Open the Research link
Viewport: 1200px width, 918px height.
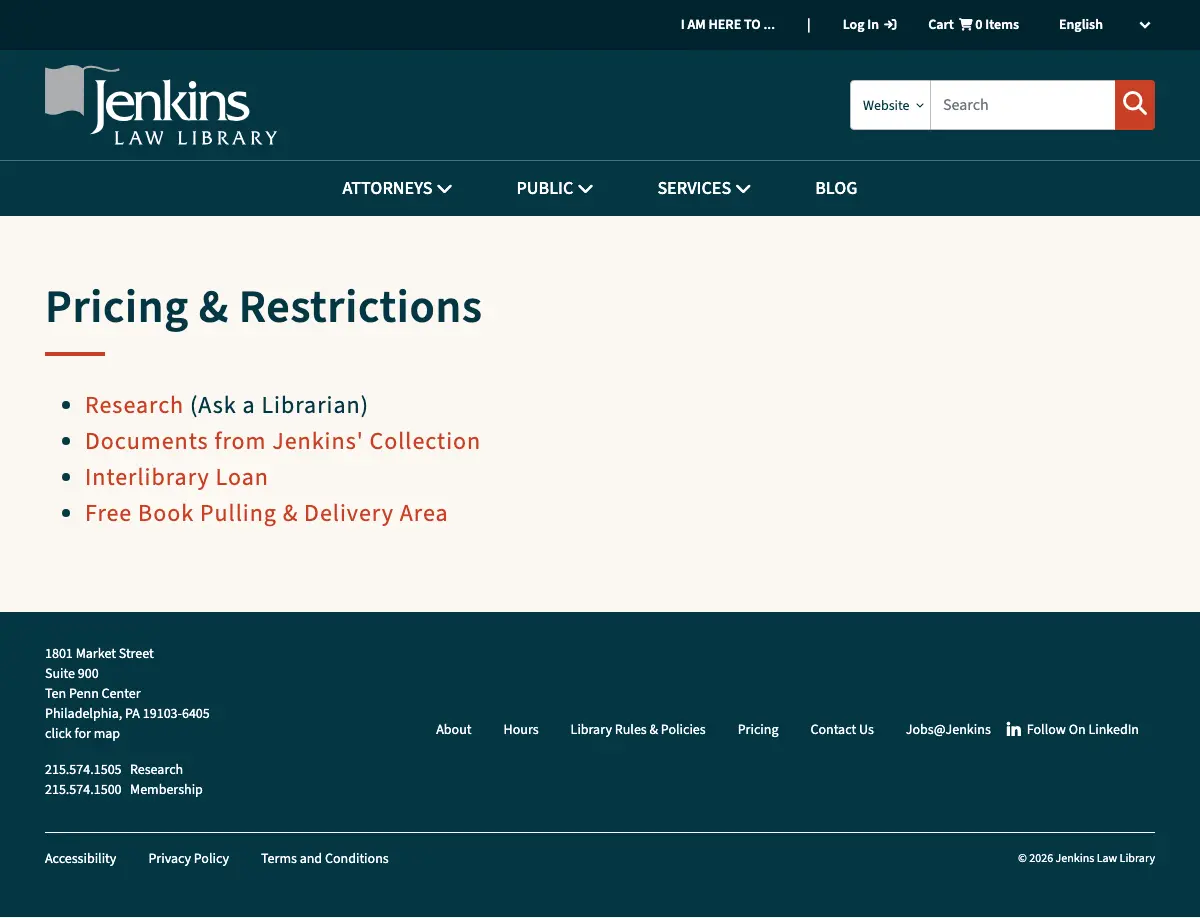tap(134, 405)
